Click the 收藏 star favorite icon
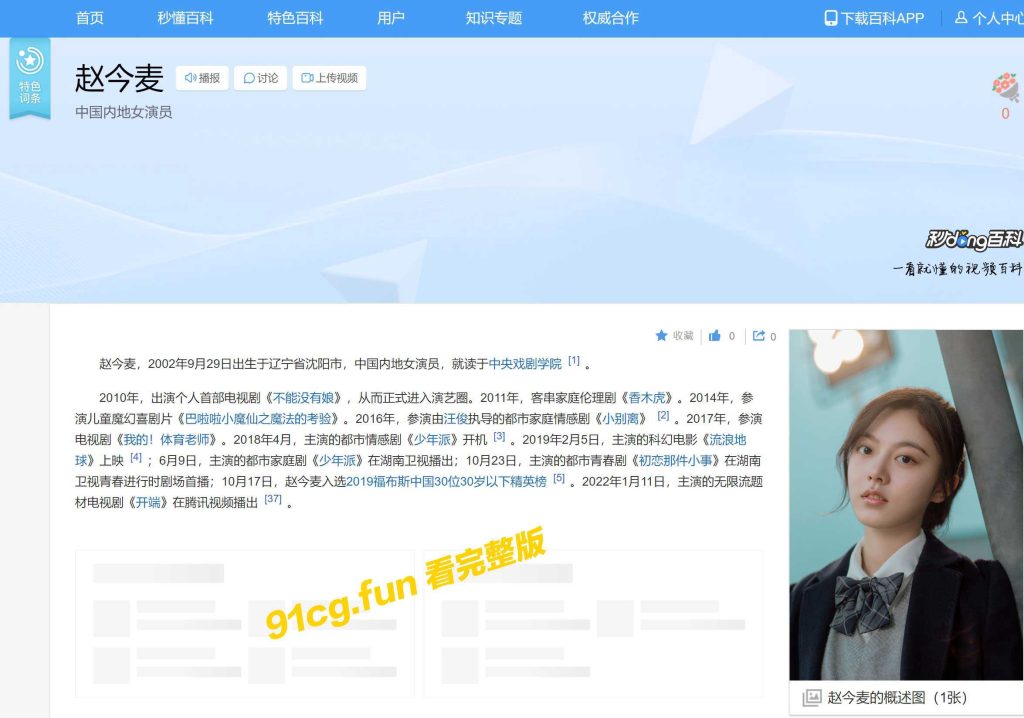 [661, 336]
